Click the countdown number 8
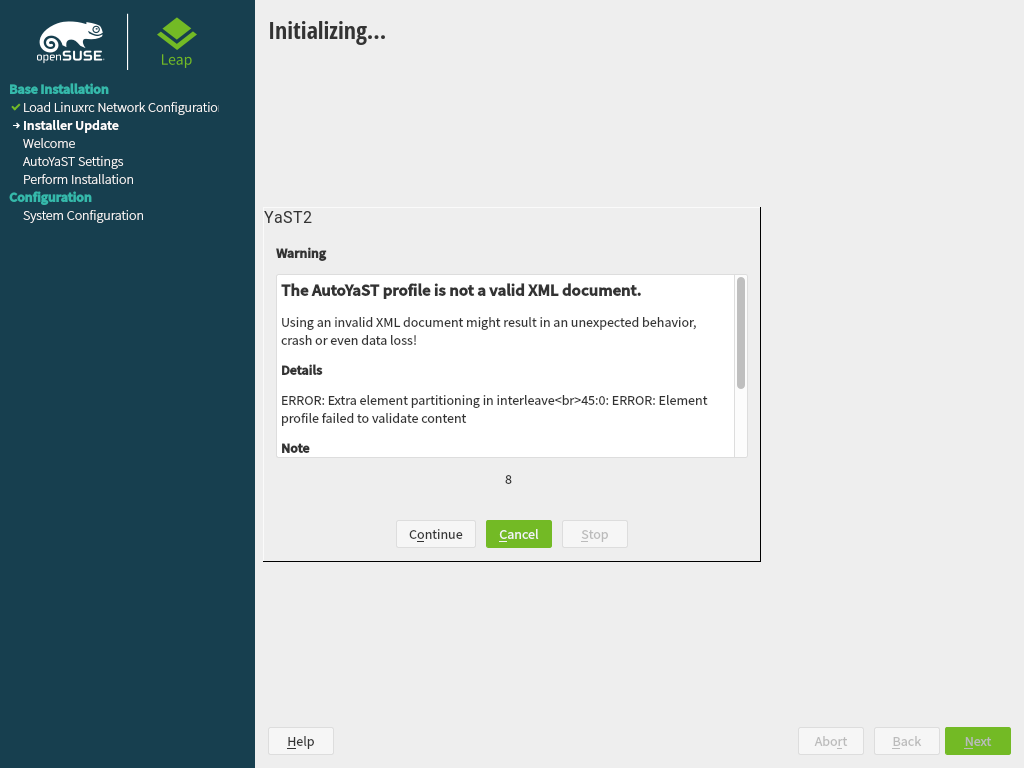This screenshot has width=1024, height=768. 508,480
